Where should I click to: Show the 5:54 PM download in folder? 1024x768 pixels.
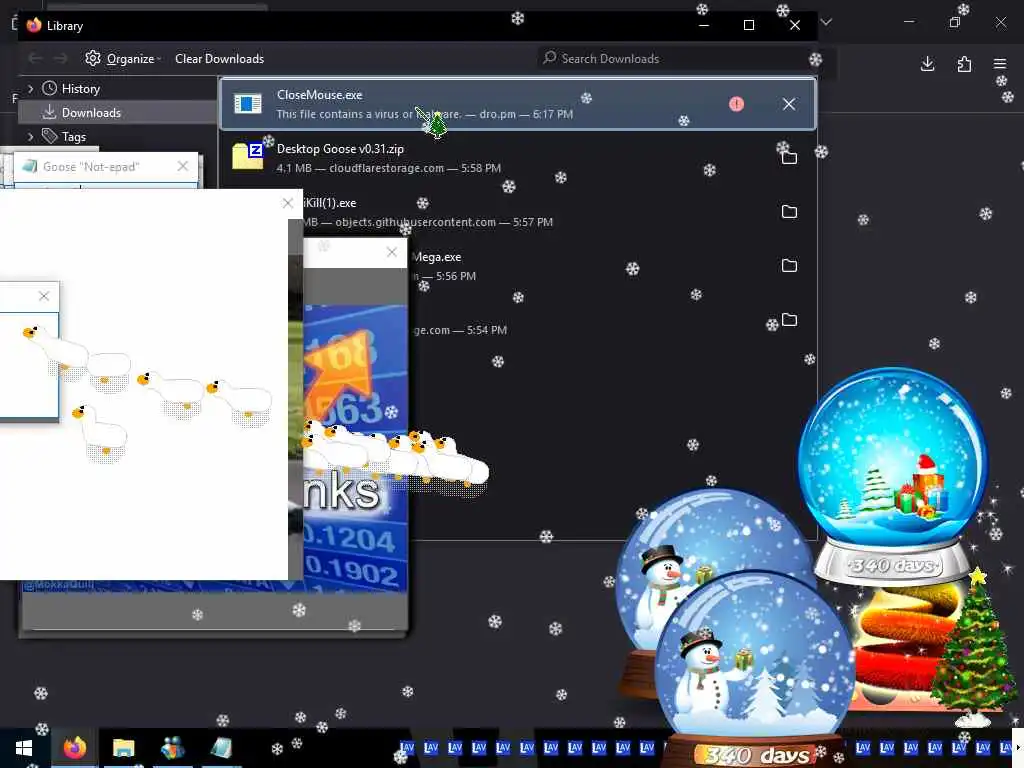click(x=790, y=320)
